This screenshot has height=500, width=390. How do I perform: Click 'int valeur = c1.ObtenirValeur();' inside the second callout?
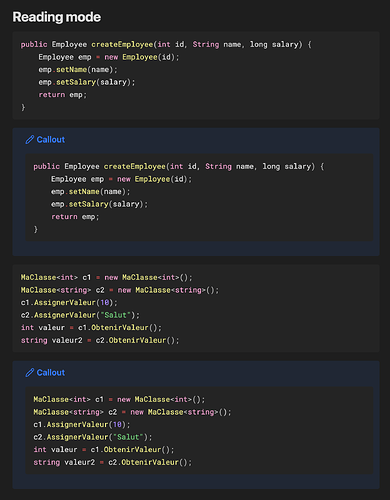click(x=104, y=450)
